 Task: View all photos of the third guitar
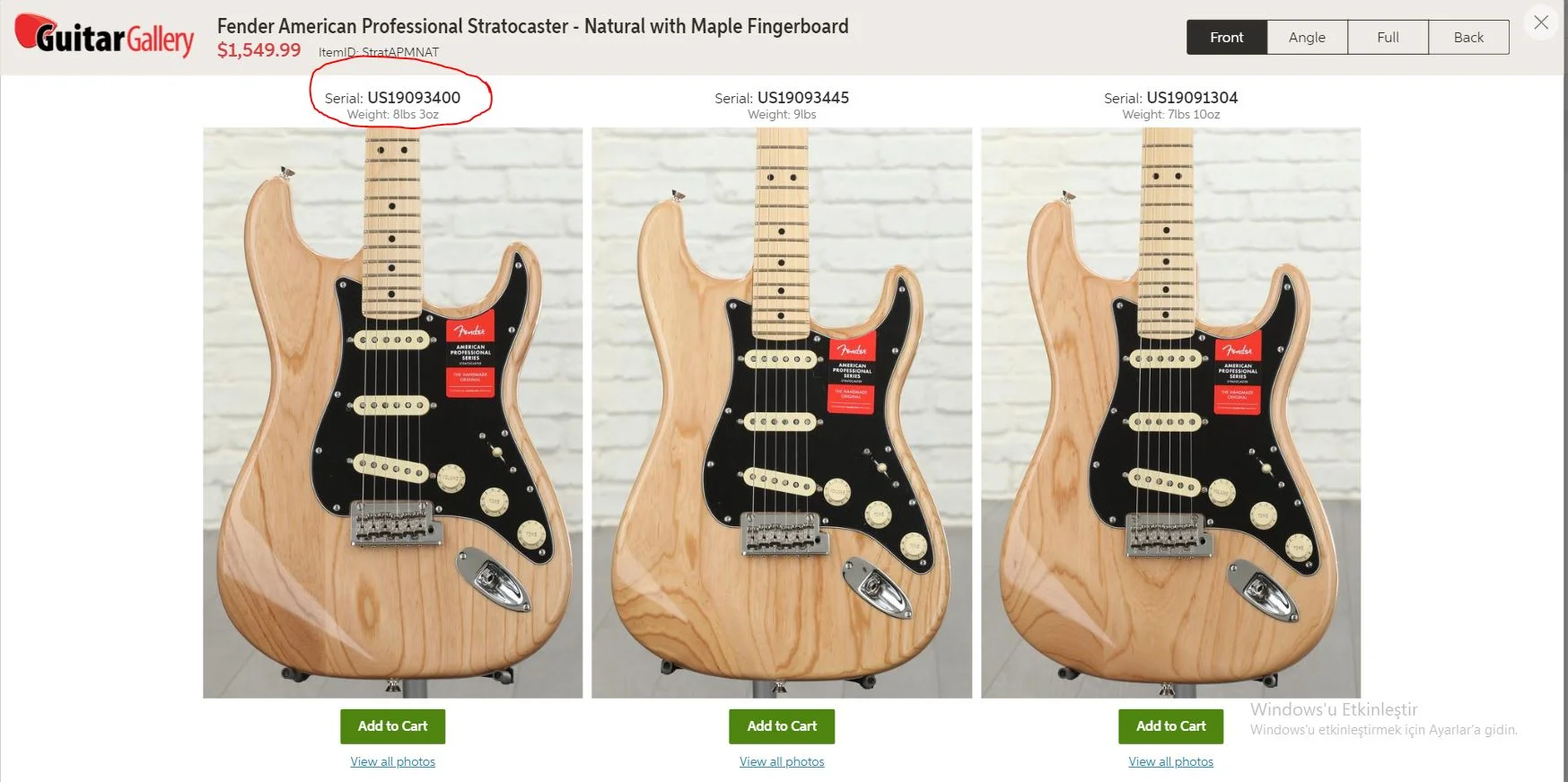[x=1170, y=761]
